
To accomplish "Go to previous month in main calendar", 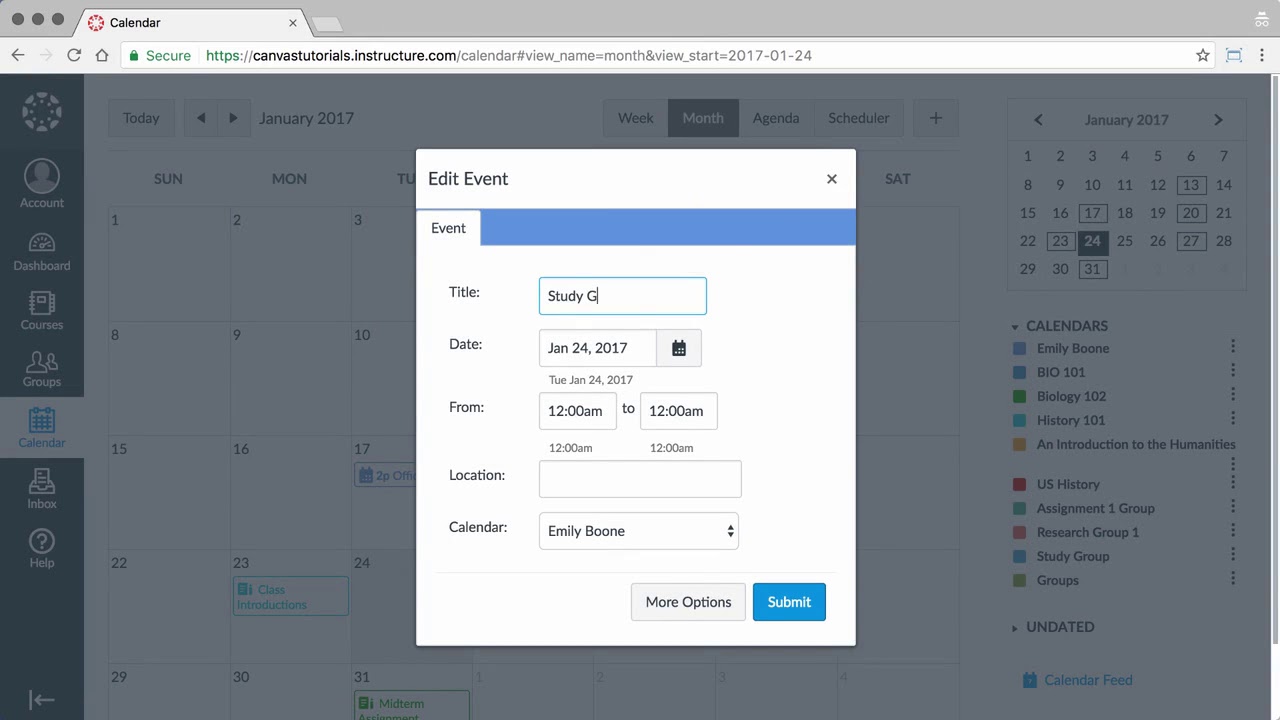I will click(201, 118).
